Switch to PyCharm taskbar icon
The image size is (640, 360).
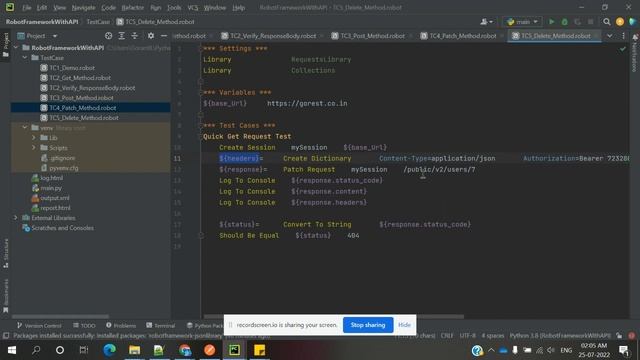pyautogui.click(x=234, y=350)
